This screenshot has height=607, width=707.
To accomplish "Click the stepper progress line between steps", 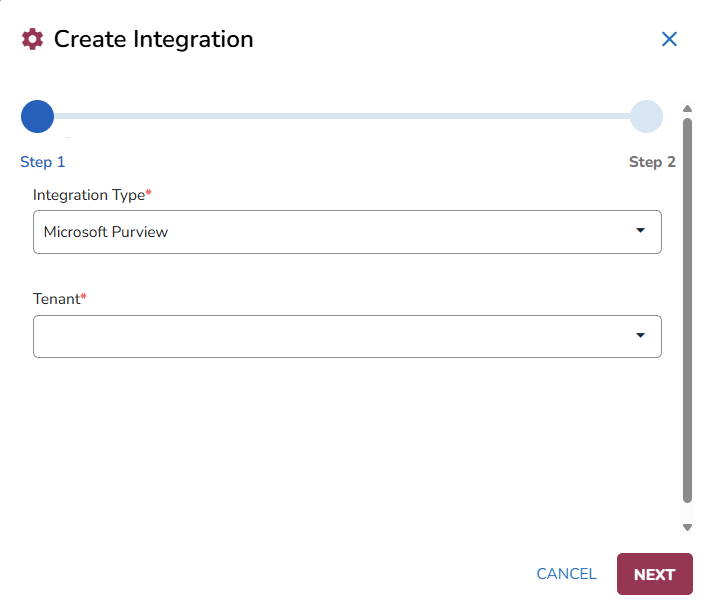I will pyautogui.click(x=342, y=117).
